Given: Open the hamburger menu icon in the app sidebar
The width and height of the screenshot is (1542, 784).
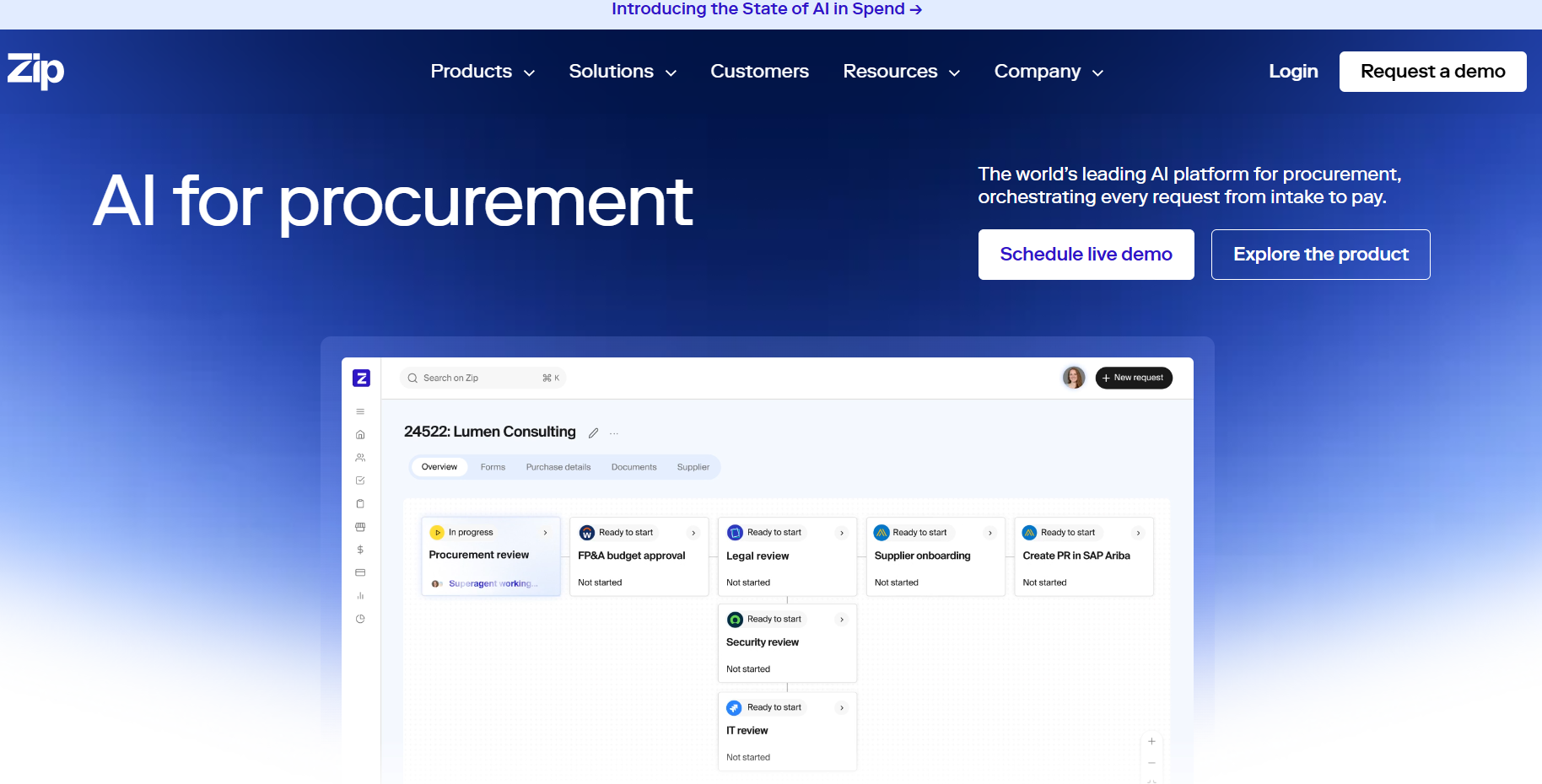Looking at the screenshot, I should click(360, 411).
